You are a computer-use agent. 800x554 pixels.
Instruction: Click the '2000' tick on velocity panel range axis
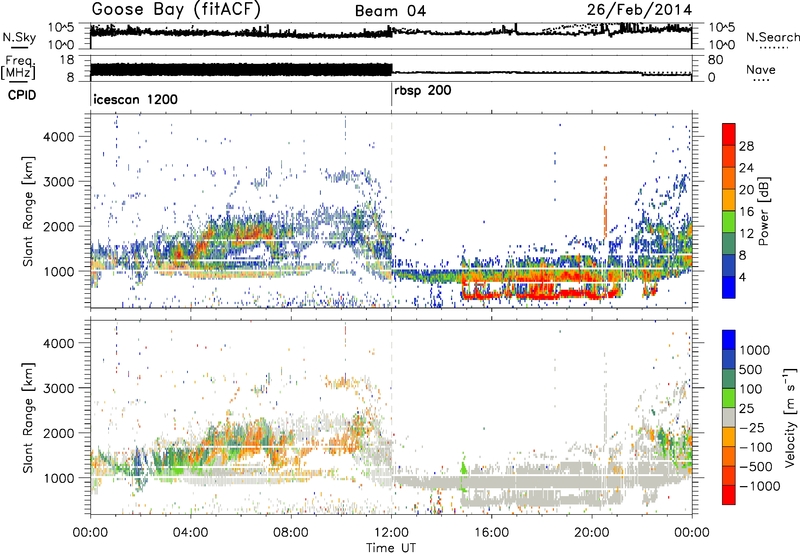(x=59, y=434)
